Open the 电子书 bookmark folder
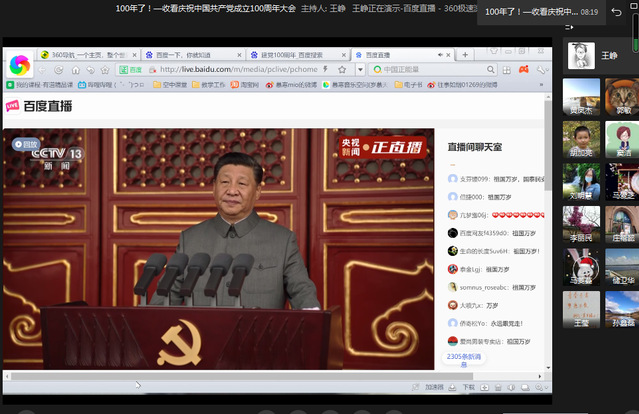The height and width of the screenshot is (414, 639). tap(409, 85)
